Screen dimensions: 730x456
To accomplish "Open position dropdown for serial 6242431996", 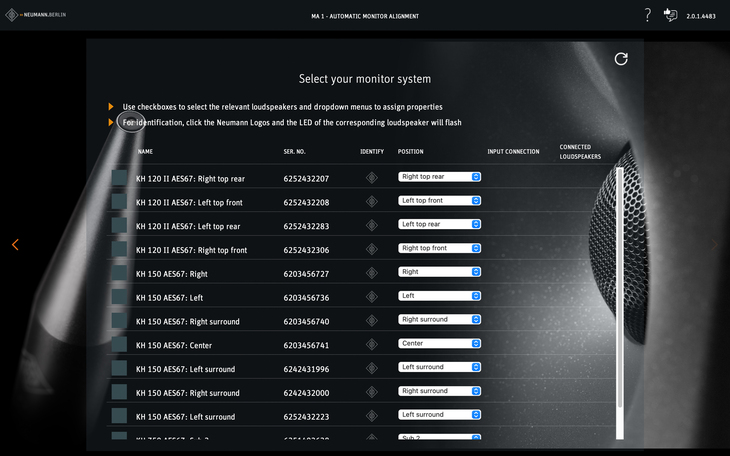I will point(440,367).
